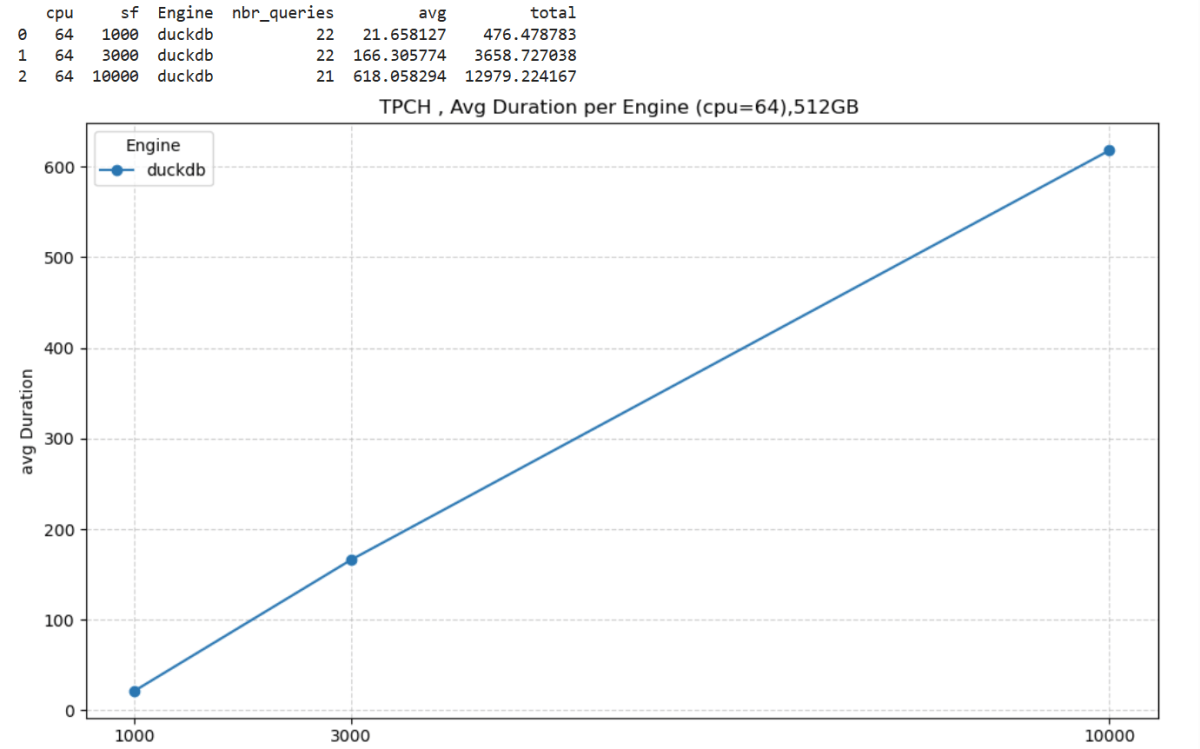The width and height of the screenshot is (1200, 749).
Task: Click the nbr_queries value 21
Action: pos(324,76)
